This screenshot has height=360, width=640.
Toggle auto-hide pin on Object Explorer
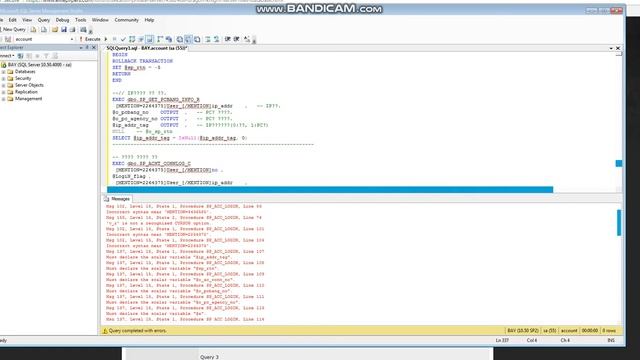point(87,48)
